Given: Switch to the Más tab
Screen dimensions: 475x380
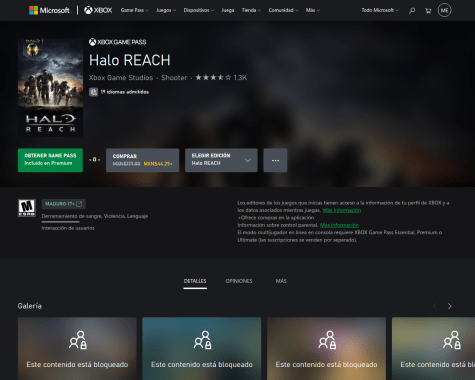Looking at the screenshot, I should pos(281,281).
